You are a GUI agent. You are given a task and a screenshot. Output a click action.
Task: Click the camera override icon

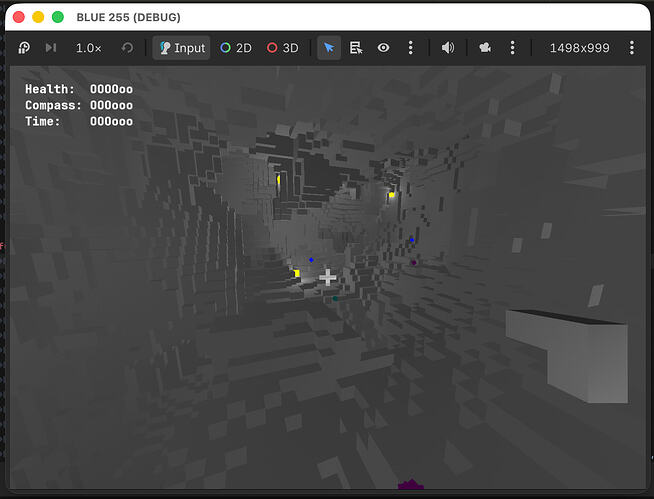click(x=485, y=48)
